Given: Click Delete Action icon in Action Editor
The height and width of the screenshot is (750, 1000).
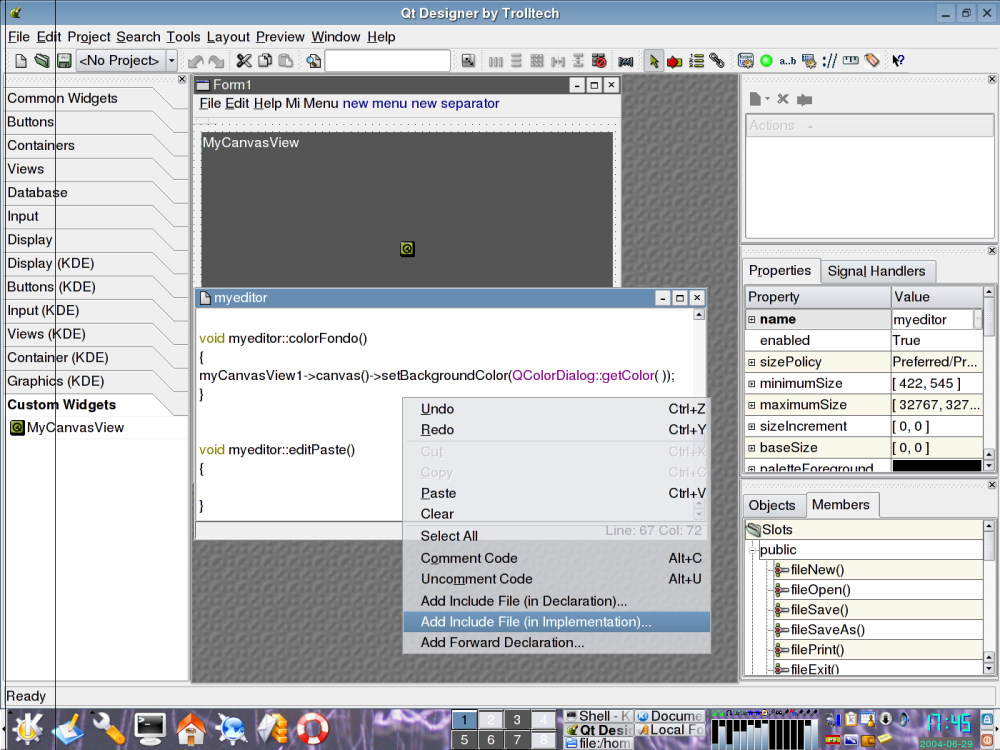Looking at the screenshot, I should (783, 99).
